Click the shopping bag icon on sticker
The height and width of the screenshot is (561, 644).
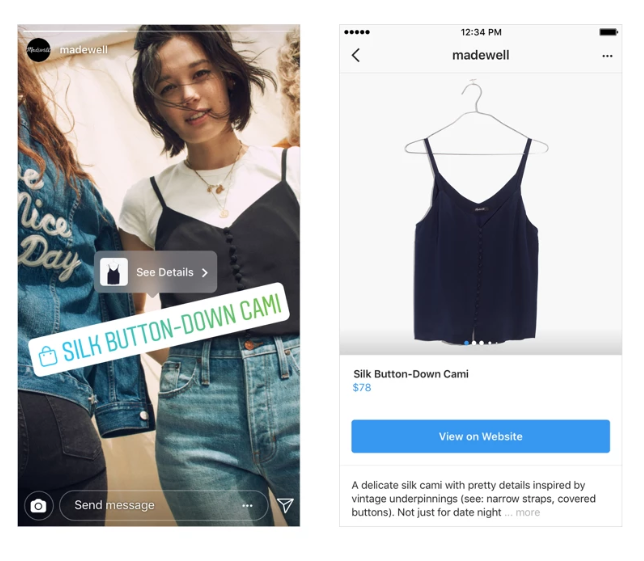point(48,356)
